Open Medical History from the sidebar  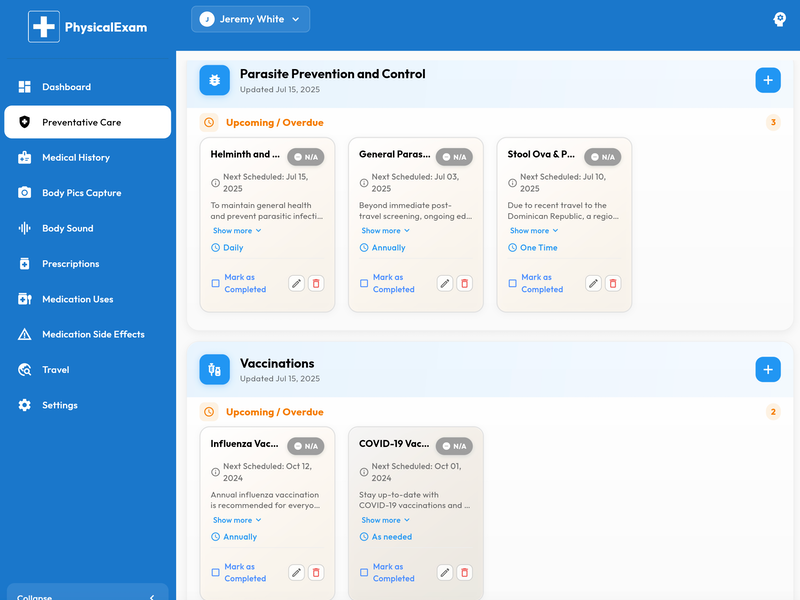(76, 158)
